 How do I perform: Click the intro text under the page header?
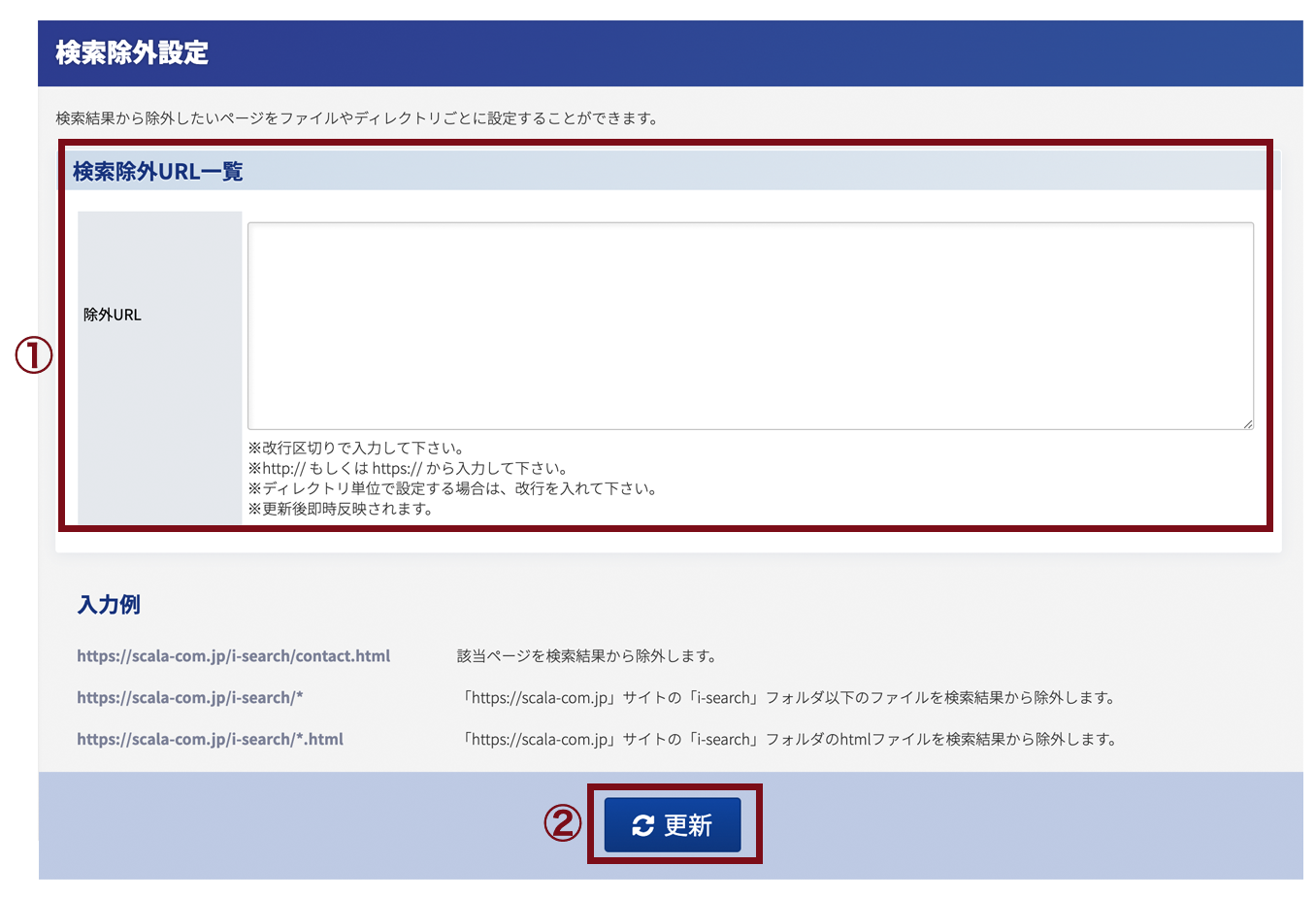coord(358,118)
